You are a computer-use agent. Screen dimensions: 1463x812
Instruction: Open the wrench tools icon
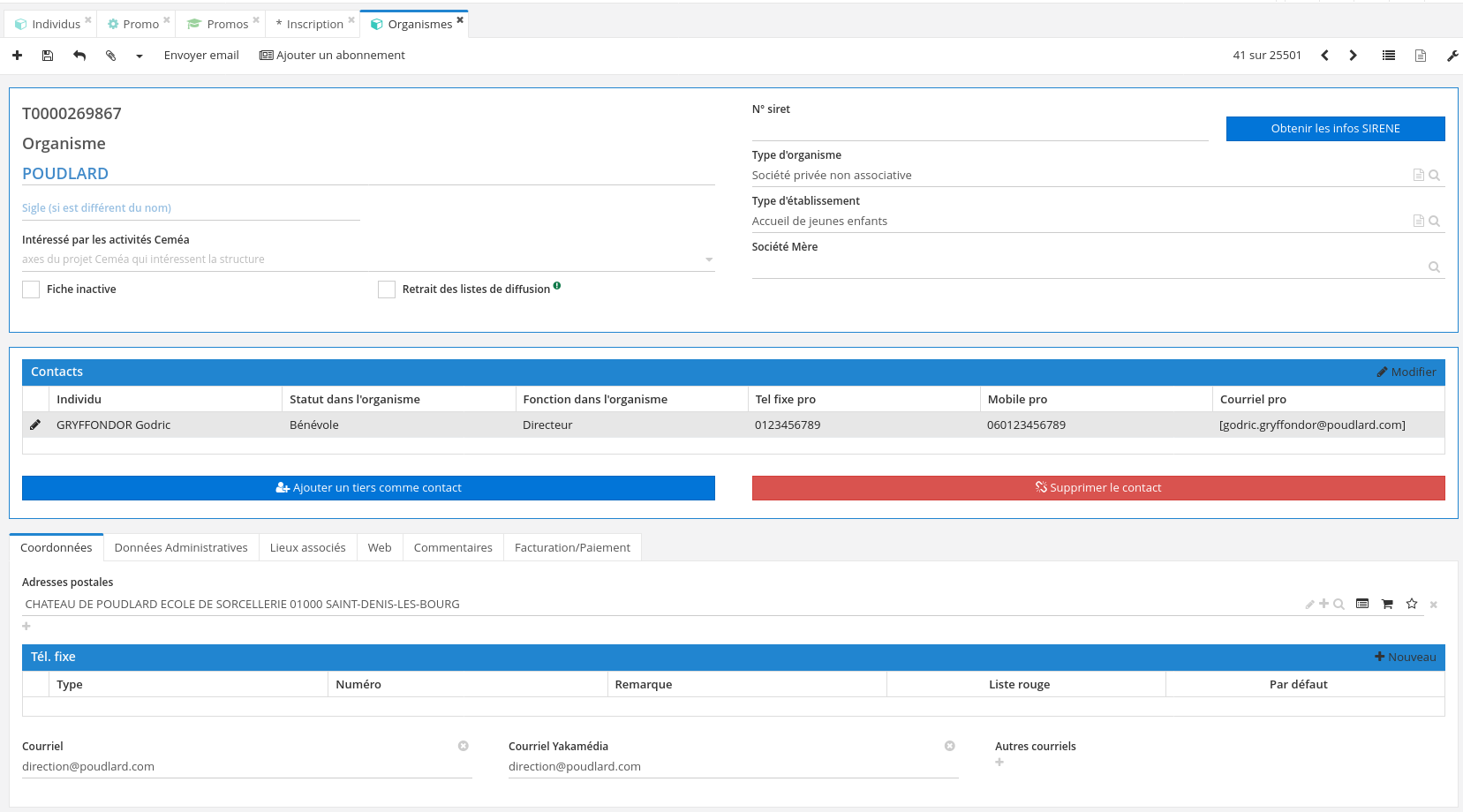click(x=1452, y=56)
